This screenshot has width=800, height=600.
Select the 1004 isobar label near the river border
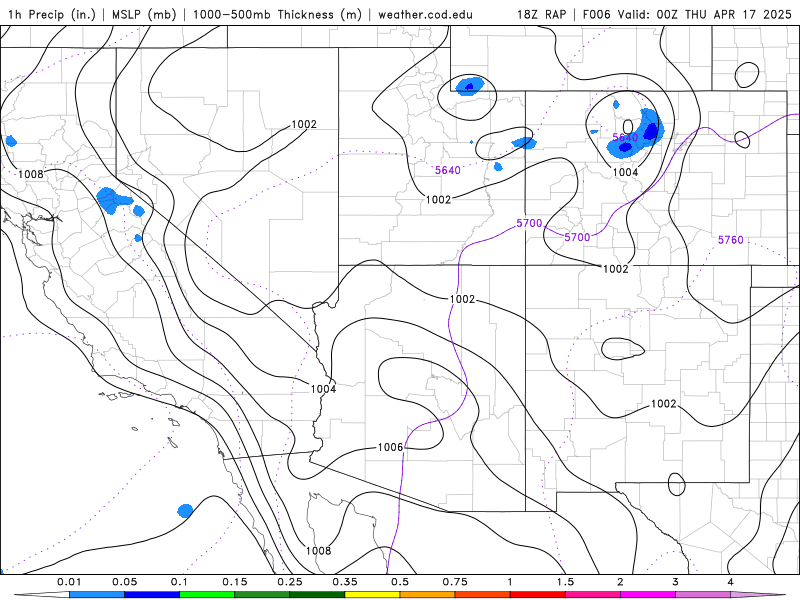coord(323,389)
